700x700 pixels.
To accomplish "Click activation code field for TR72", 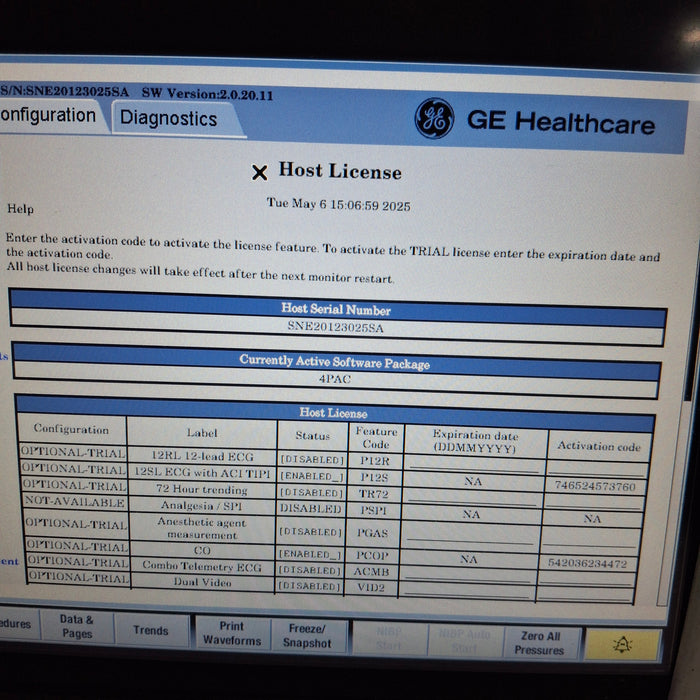I will point(594,501).
